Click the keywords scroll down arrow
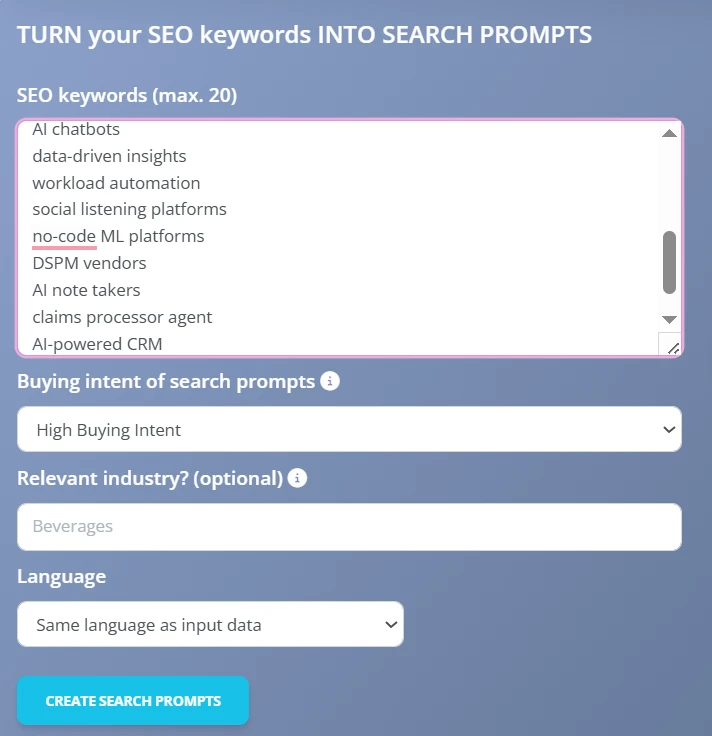The width and height of the screenshot is (712, 736). point(670,319)
